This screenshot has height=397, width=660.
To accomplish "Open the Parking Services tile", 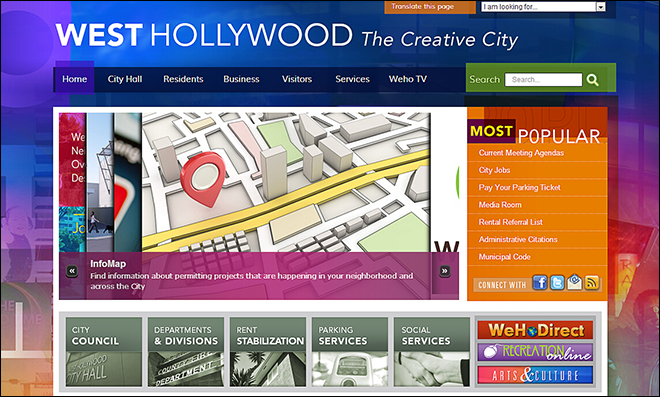I will click(x=350, y=352).
